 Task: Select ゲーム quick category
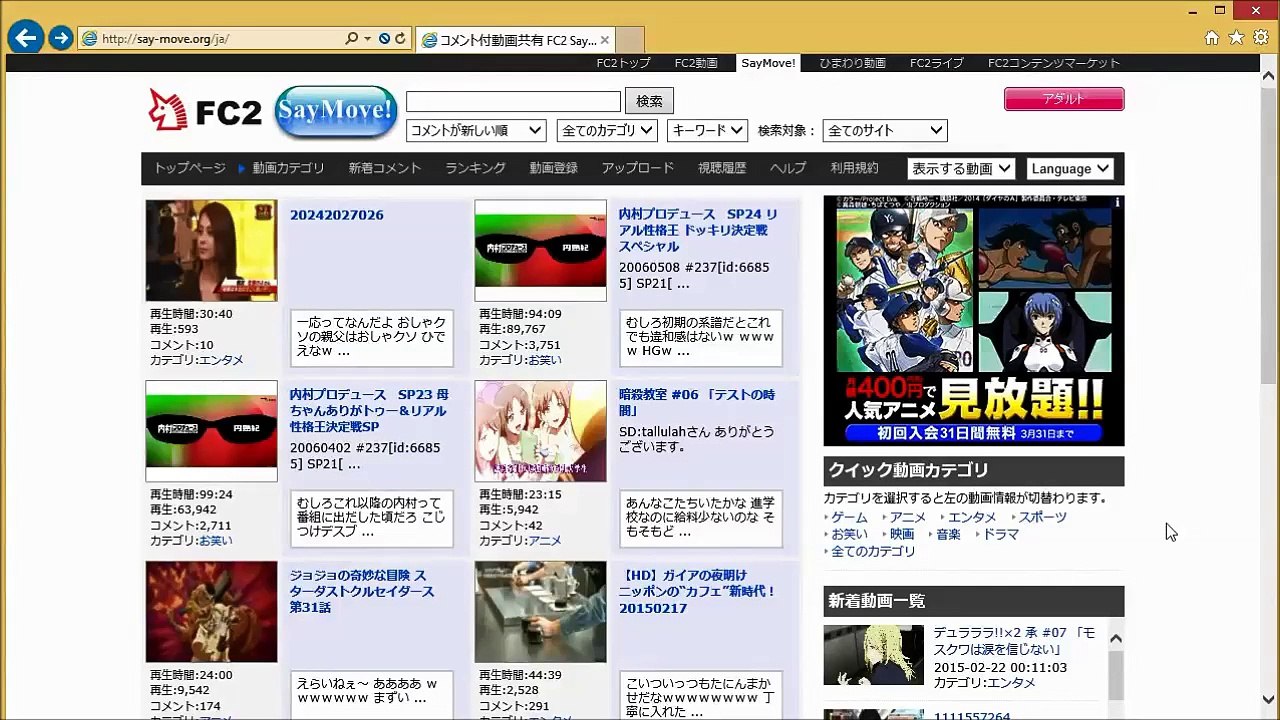849,517
